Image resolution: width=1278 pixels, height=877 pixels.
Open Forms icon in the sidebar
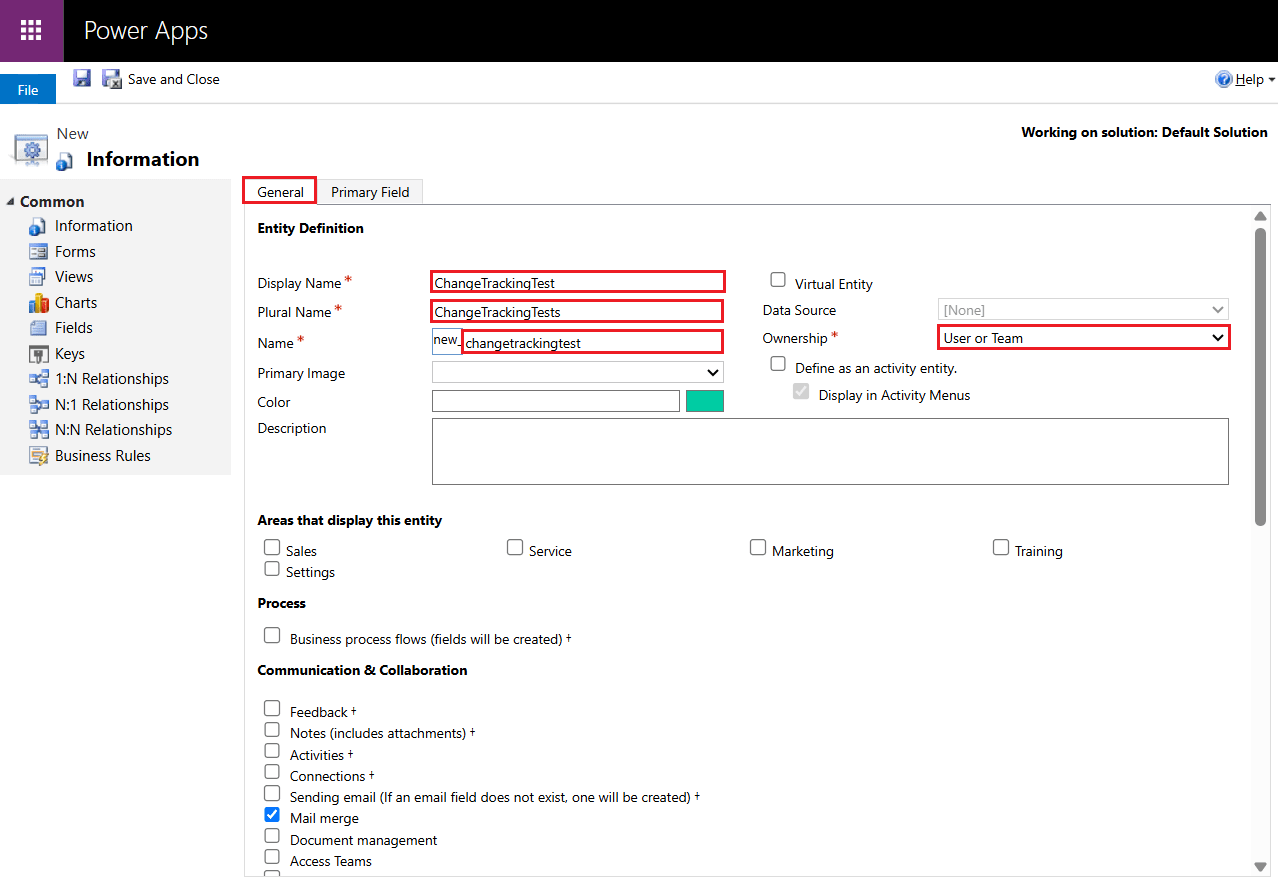[39, 252]
